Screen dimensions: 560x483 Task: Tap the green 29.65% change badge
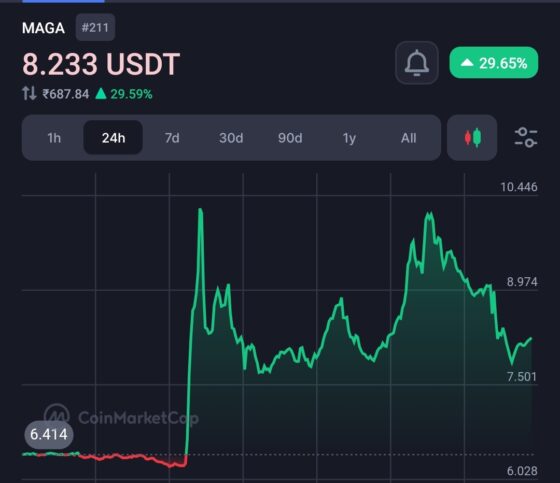[494, 63]
